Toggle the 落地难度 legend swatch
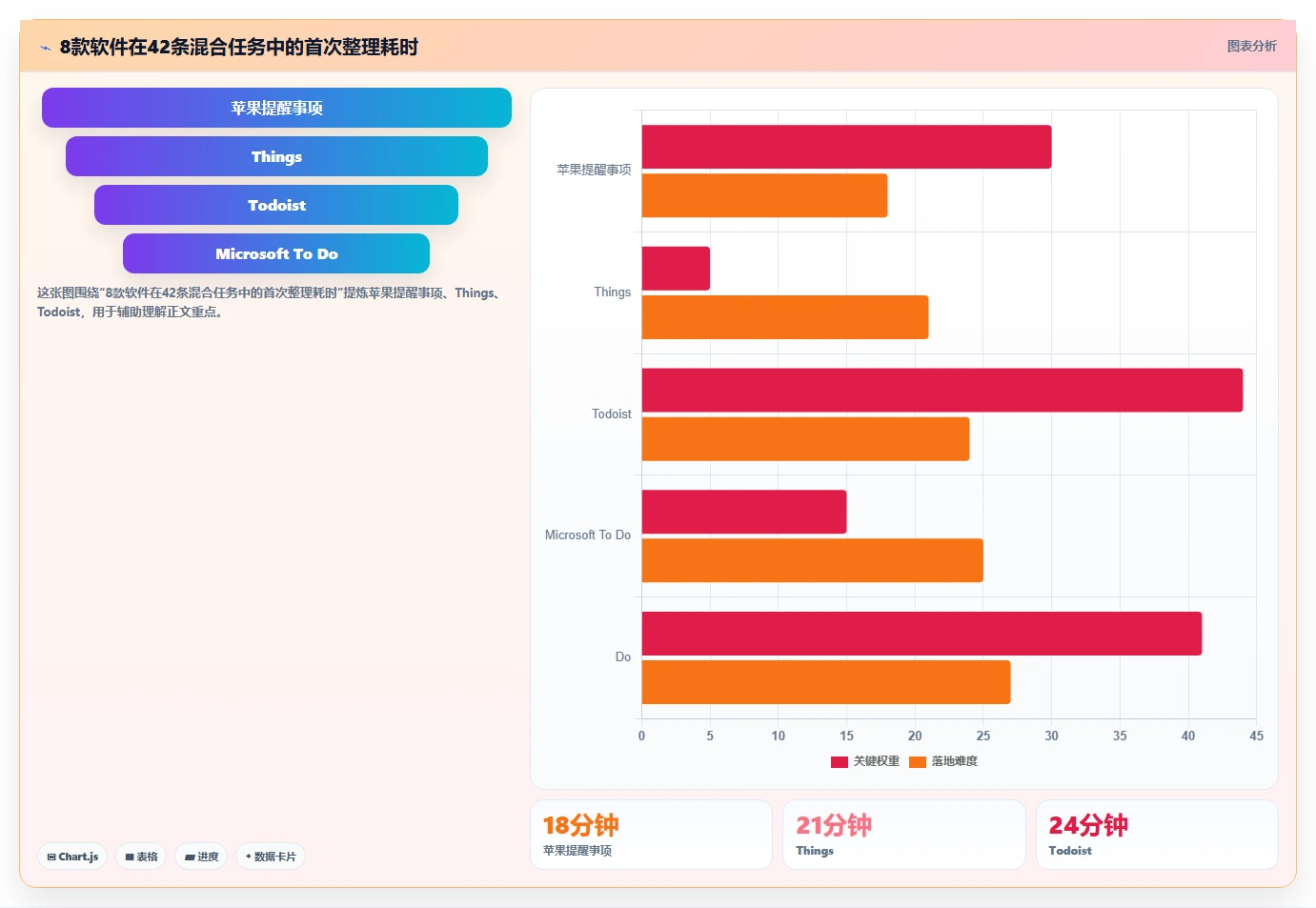Image resolution: width=1316 pixels, height=908 pixels. pyautogui.click(x=918, y=761)
